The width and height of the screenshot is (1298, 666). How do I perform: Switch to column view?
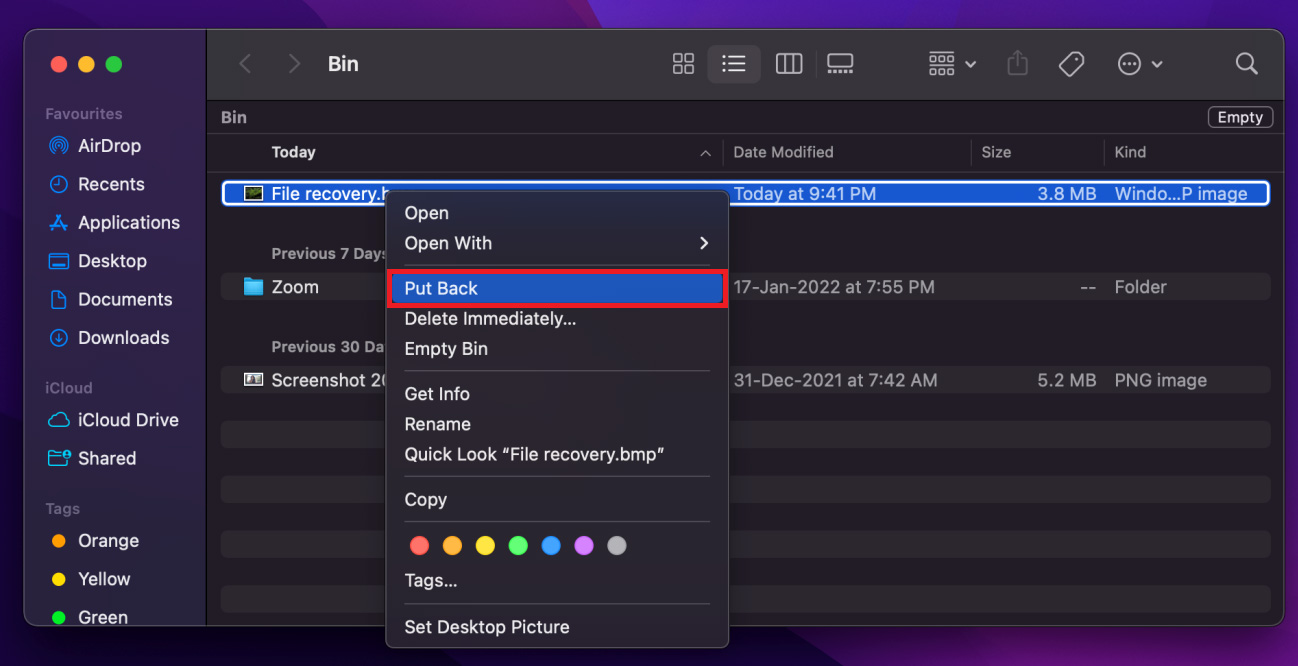click(x=789, y=63)
